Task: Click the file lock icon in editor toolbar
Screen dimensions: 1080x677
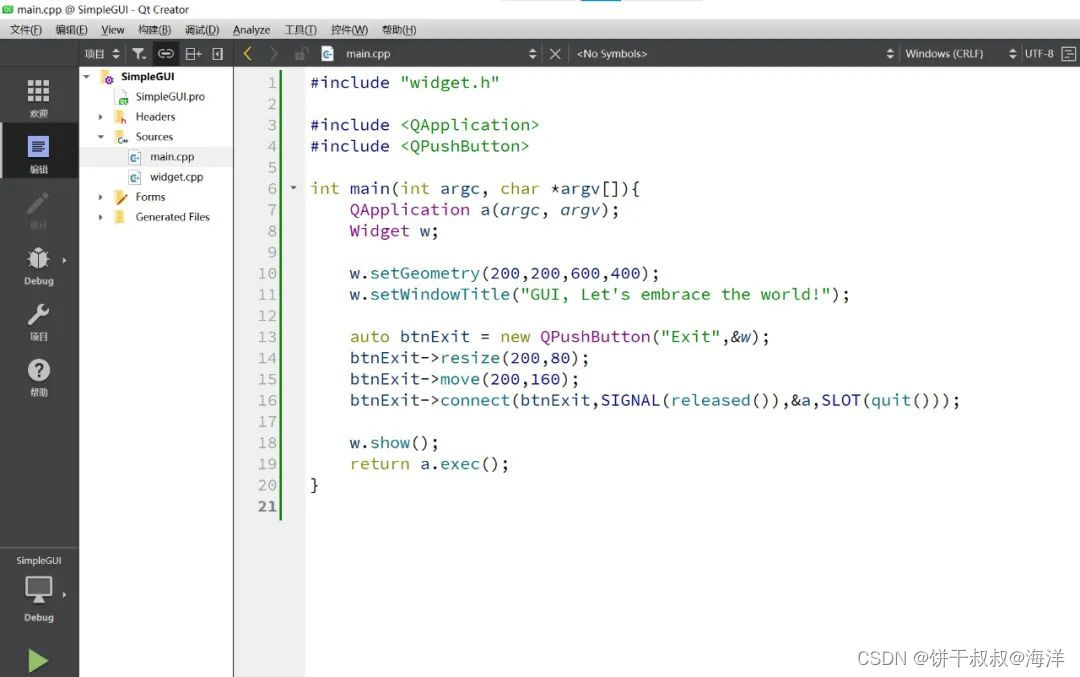Action: click(x=300, y=54)
